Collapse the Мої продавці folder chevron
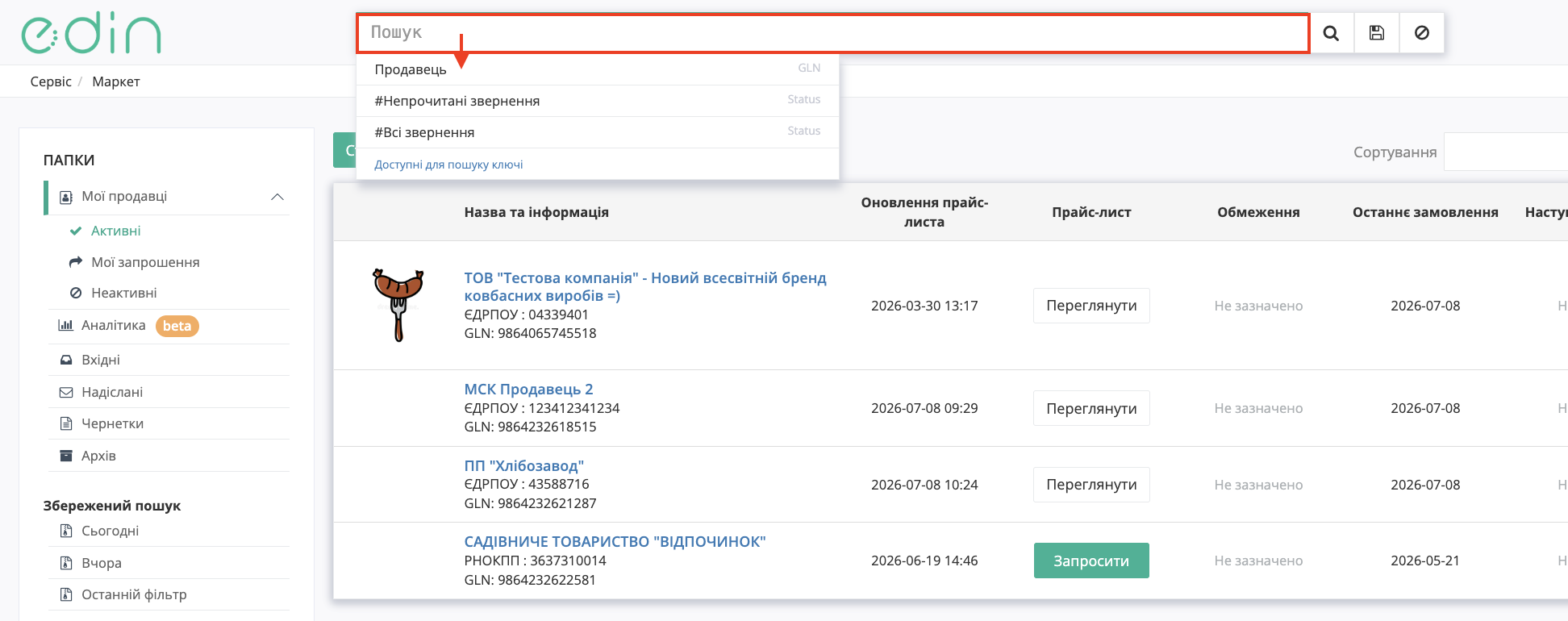 pos(277,197)
